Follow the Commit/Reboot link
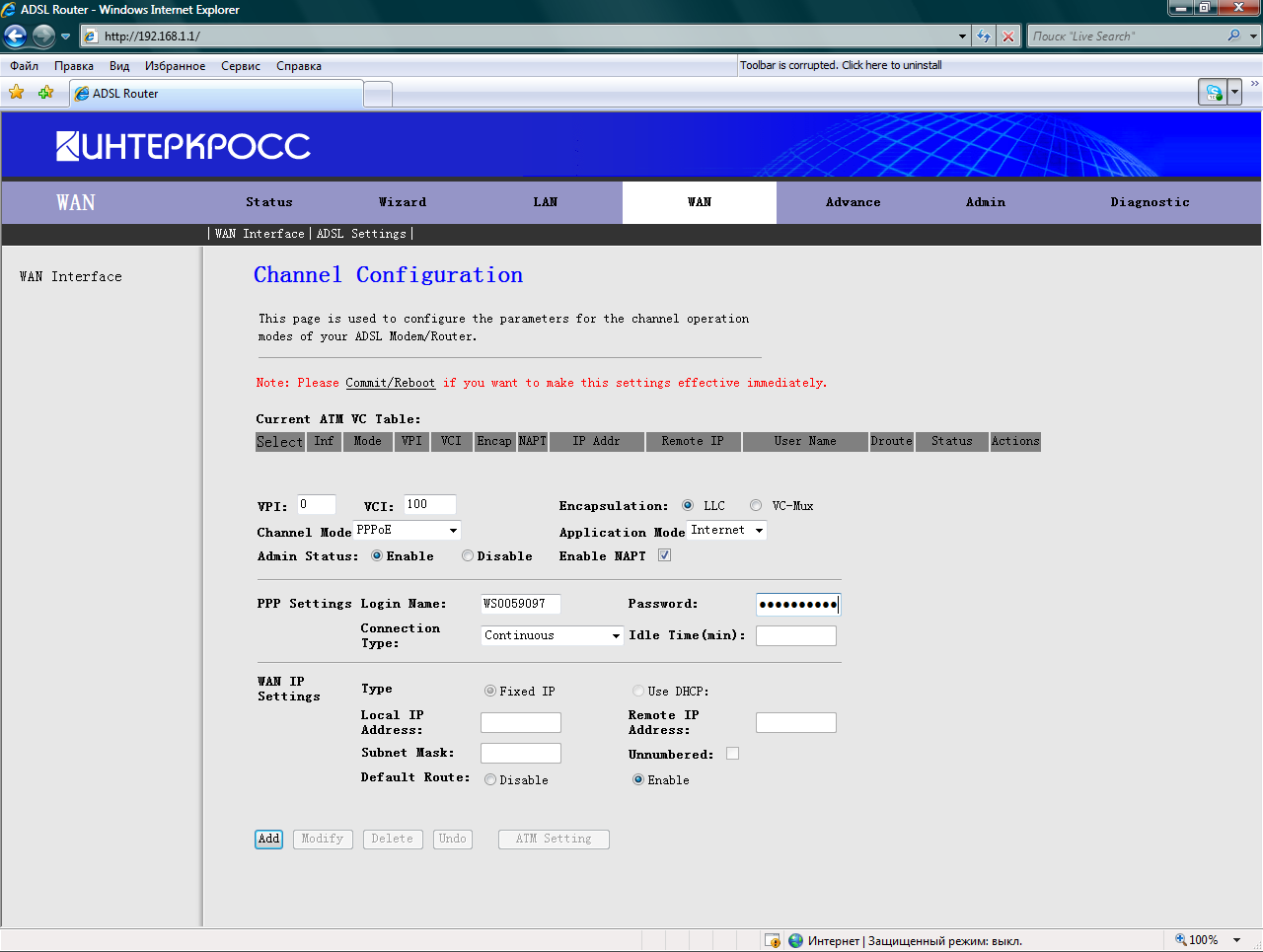 click(x=390, y=383)
